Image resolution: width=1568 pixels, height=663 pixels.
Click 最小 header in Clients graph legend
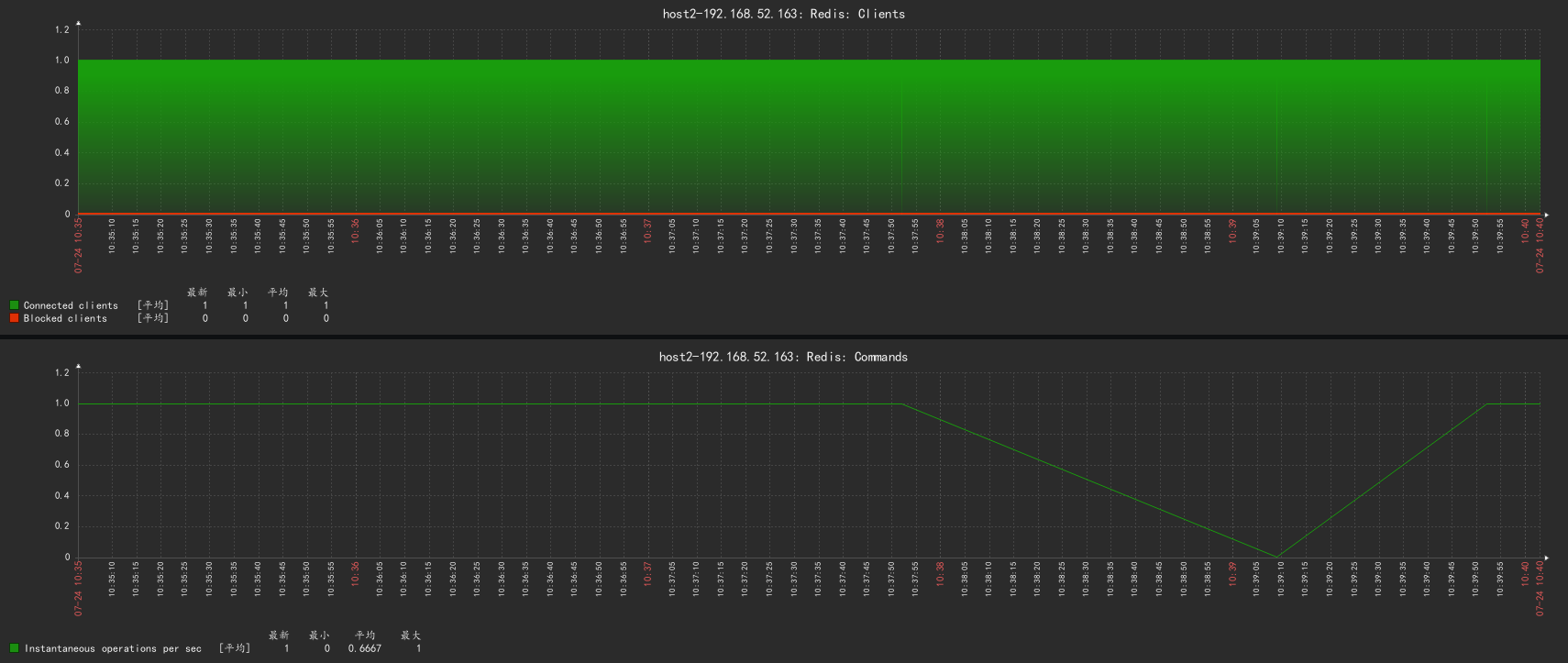click(237, 293)
